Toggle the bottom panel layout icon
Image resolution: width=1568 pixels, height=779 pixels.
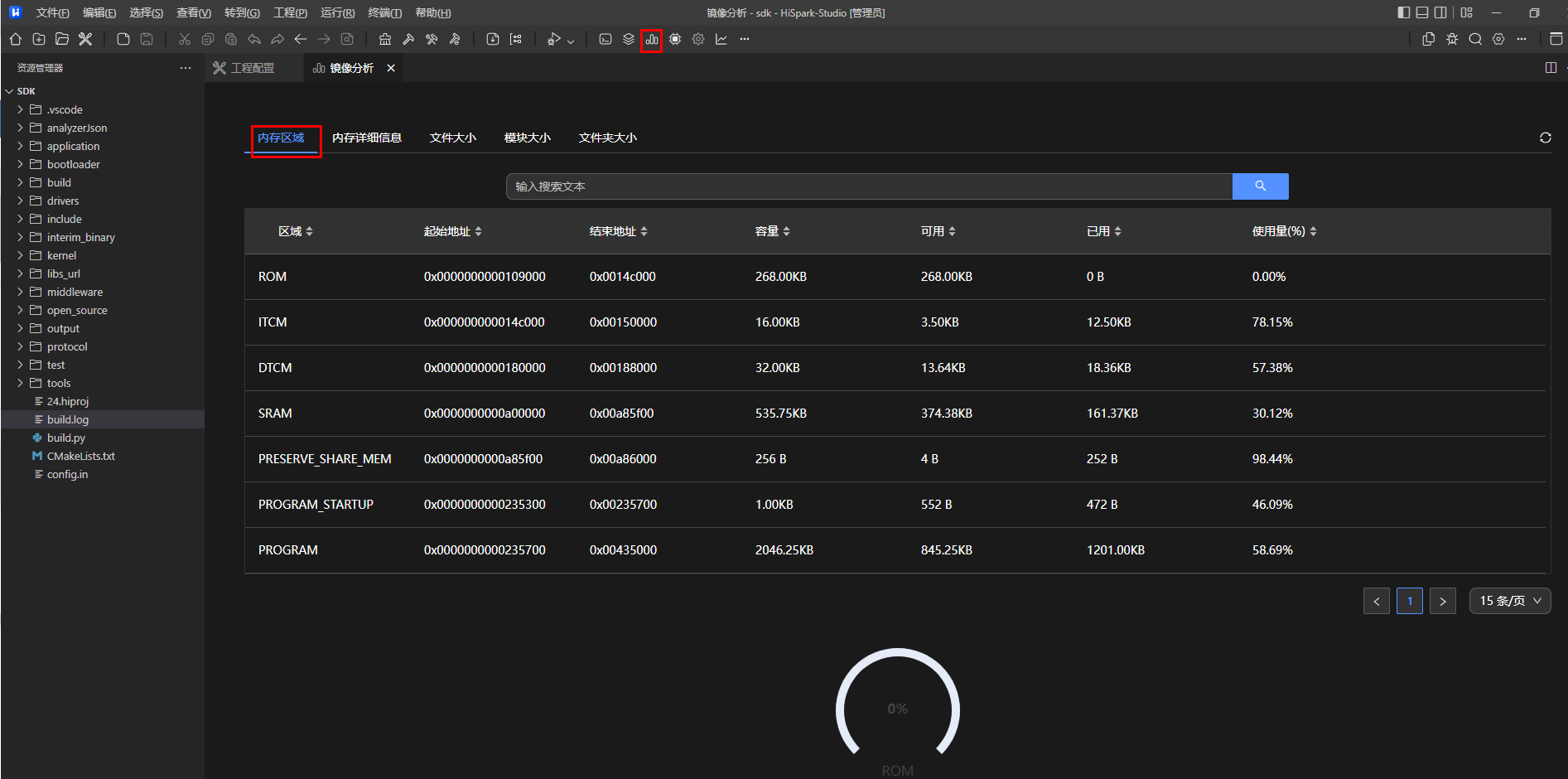tap(1422, 12)
